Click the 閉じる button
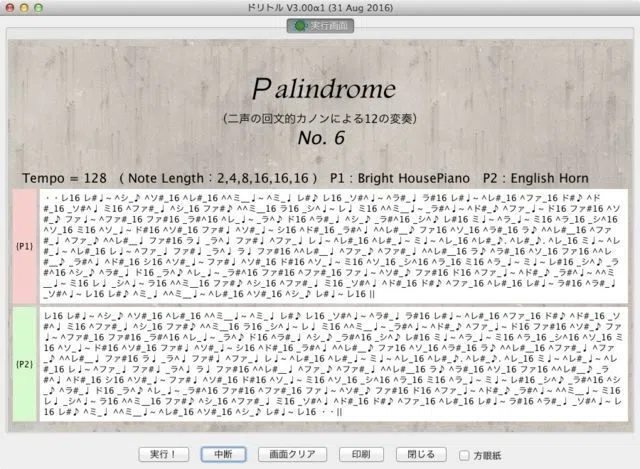Viewport: 640px width, 469px height. click(421, 454)
